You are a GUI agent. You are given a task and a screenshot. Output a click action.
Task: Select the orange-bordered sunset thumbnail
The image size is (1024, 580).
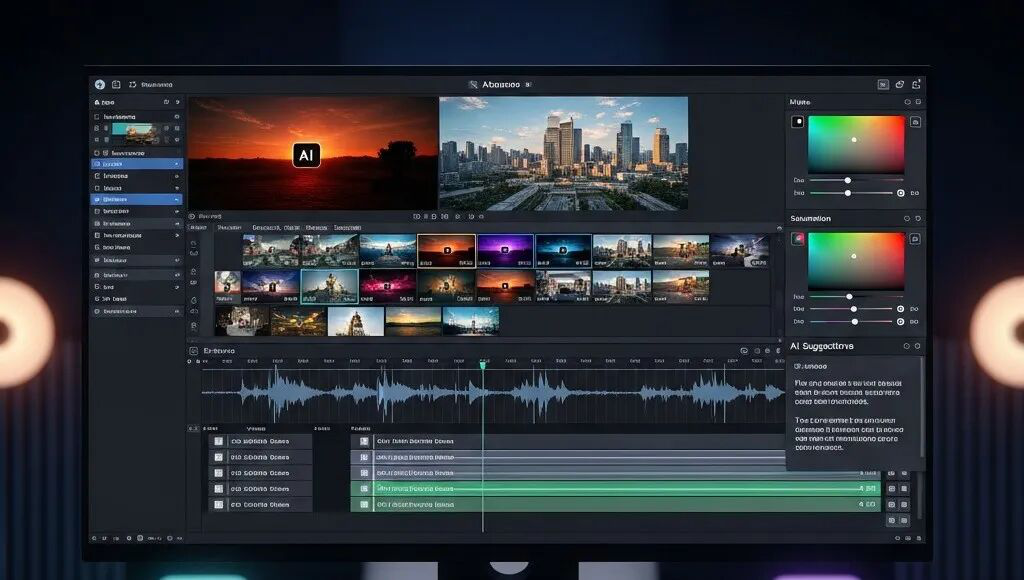coord(446,251)
